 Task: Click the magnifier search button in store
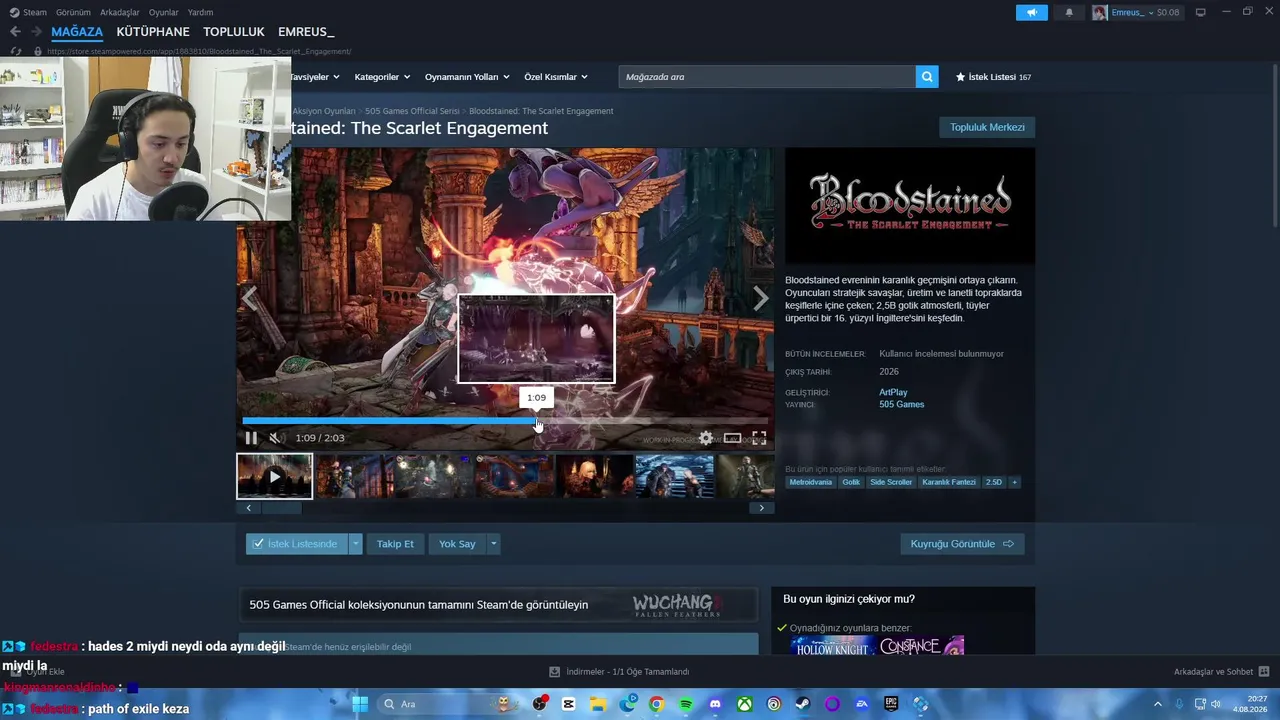927,77
